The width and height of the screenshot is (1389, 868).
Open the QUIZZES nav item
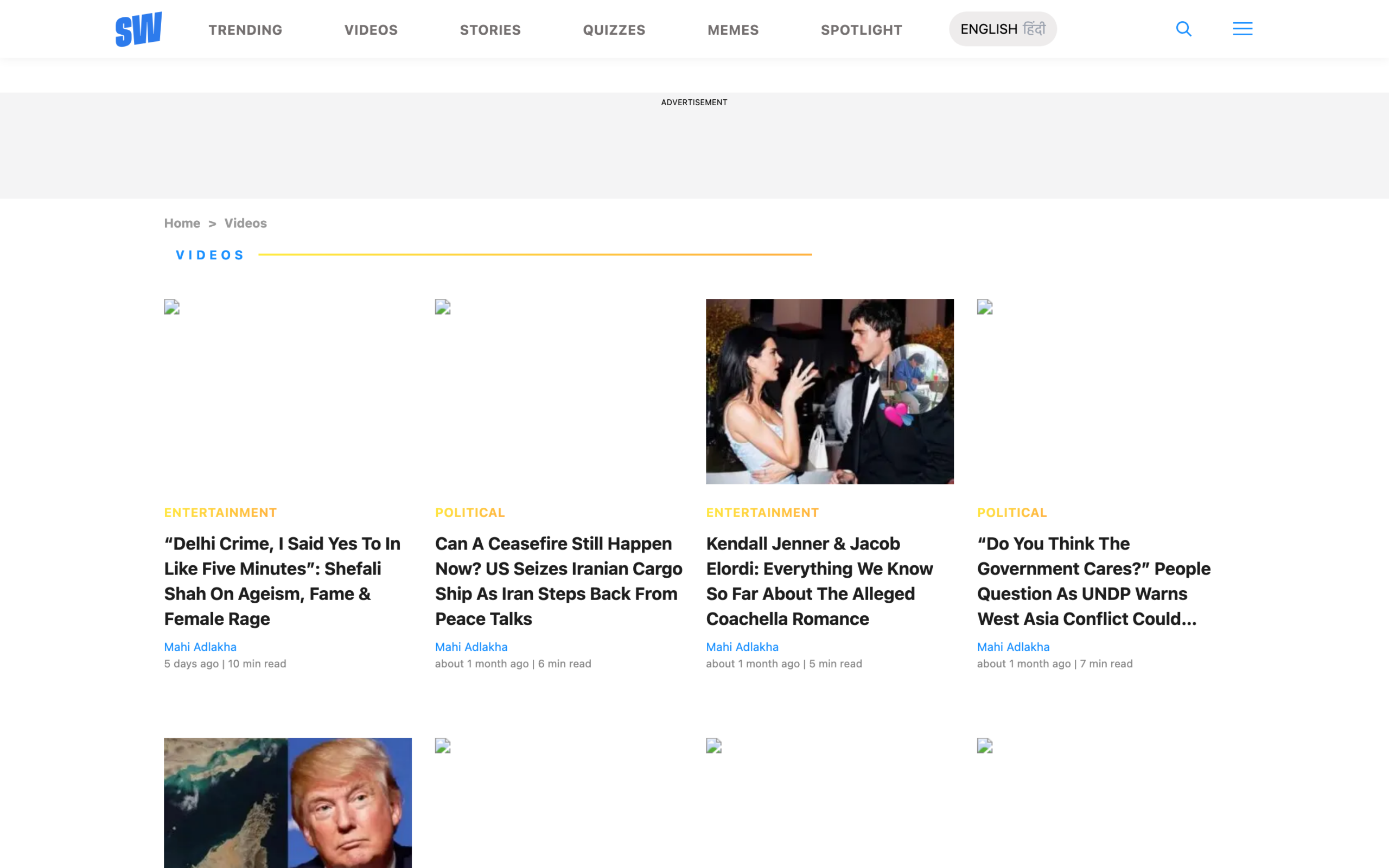pos(614,30)
